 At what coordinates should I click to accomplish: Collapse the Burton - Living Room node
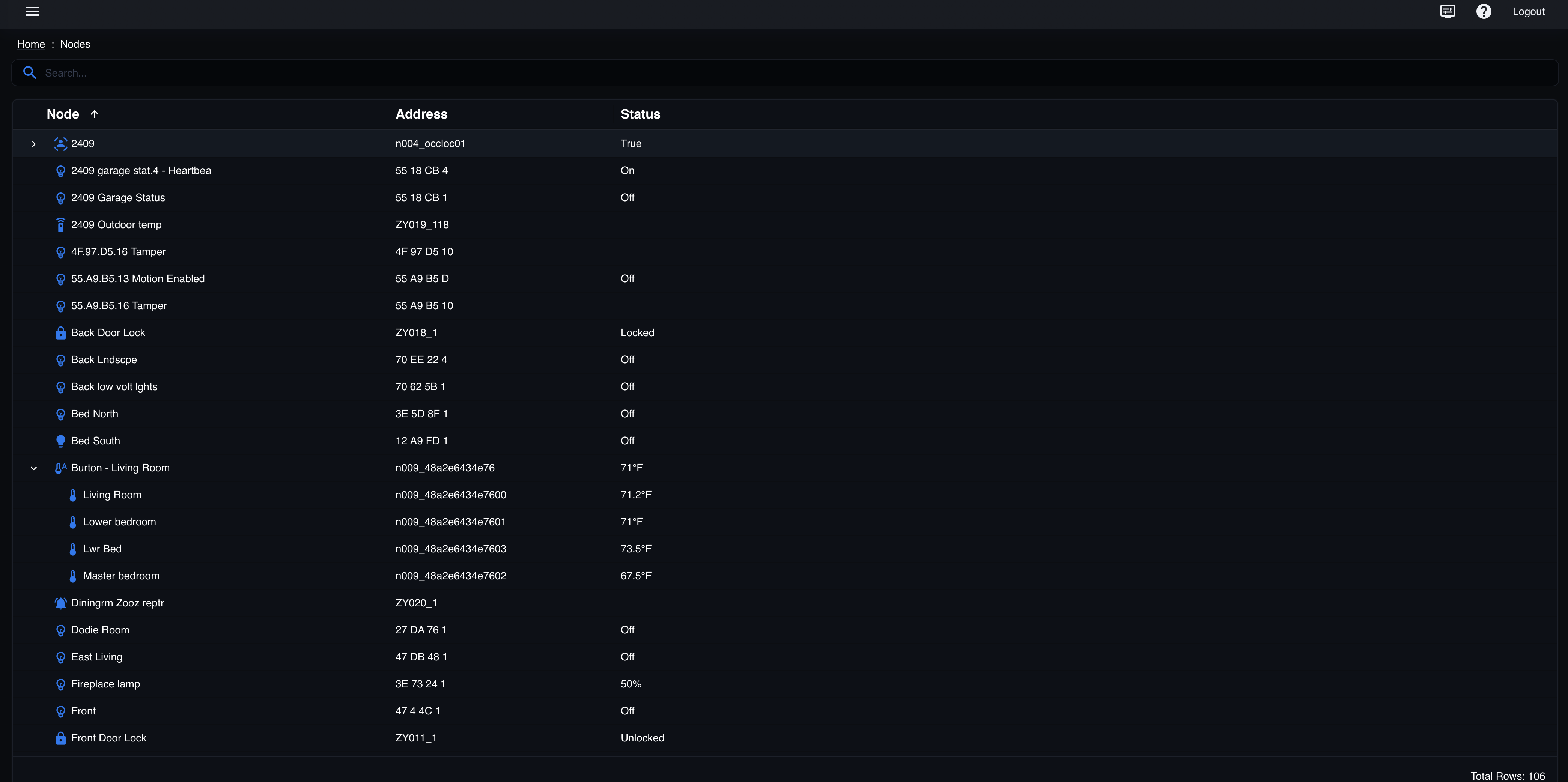coord(34,469)
